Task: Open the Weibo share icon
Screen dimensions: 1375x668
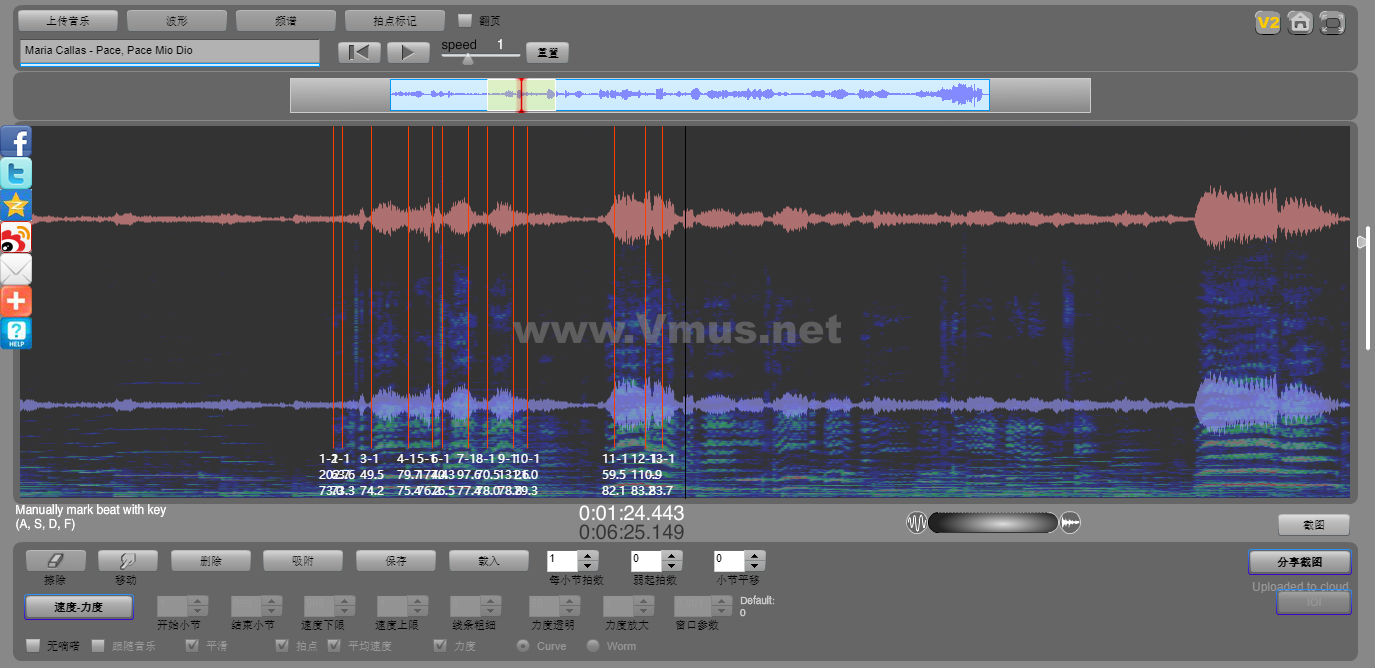Action: pos(16,238)
